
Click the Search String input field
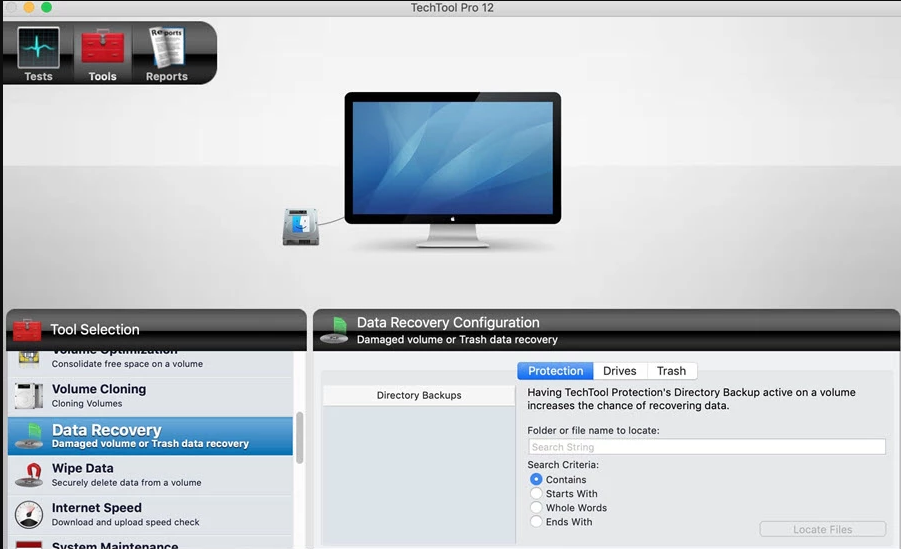pyautogui.click(x=707, y=447)
